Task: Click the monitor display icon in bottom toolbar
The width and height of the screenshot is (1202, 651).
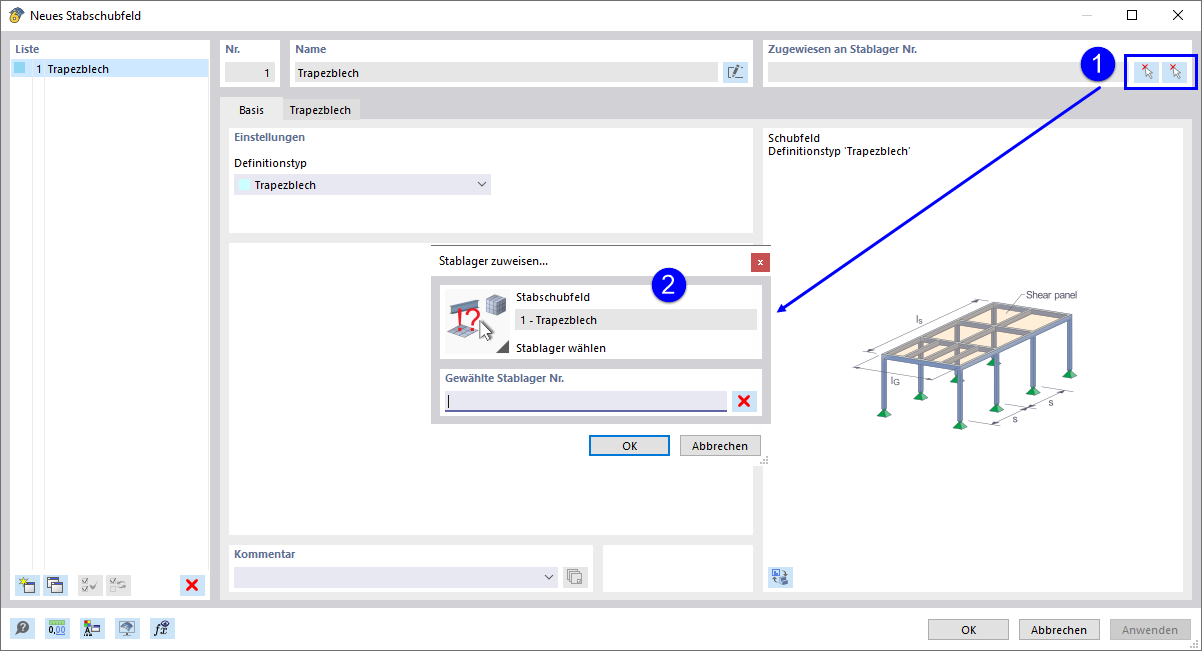Action: (127, 628)
